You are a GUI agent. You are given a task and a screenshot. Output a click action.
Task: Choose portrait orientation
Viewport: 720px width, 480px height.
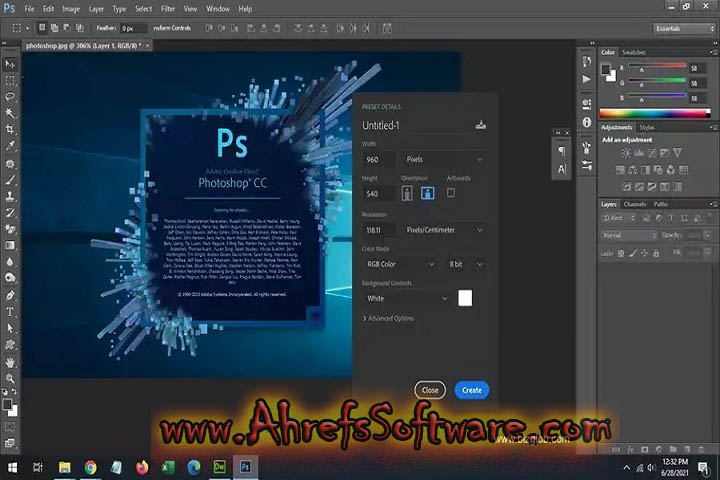[x=408, y=193]
